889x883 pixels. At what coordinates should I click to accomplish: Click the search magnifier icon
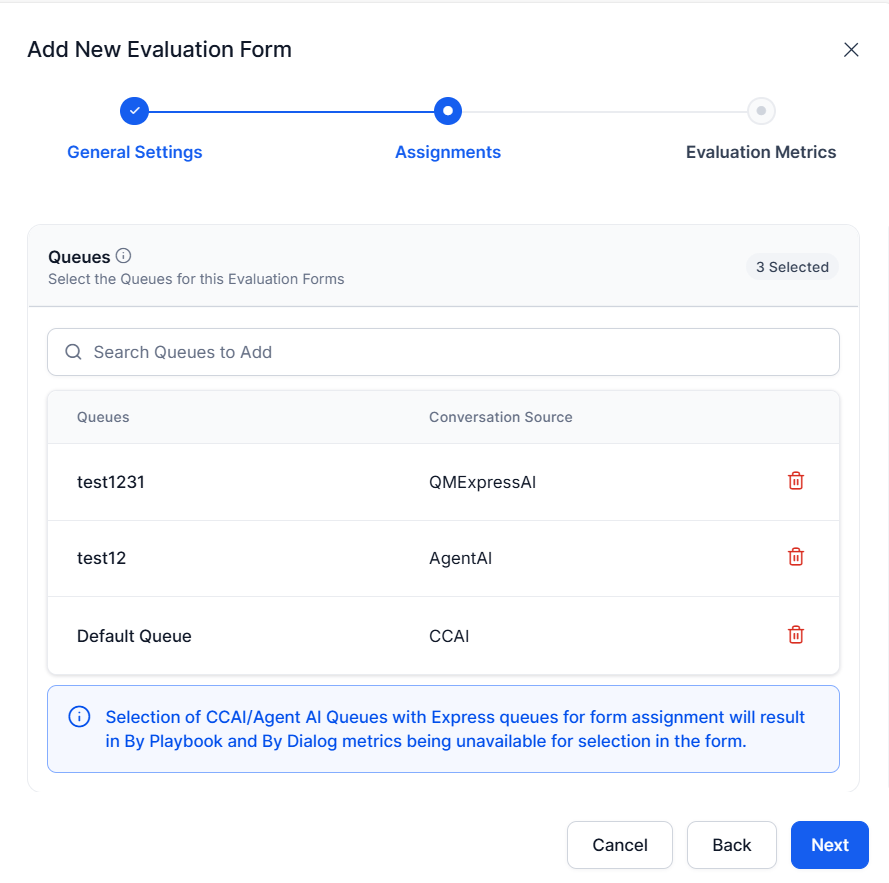click(x=73, y=352)
